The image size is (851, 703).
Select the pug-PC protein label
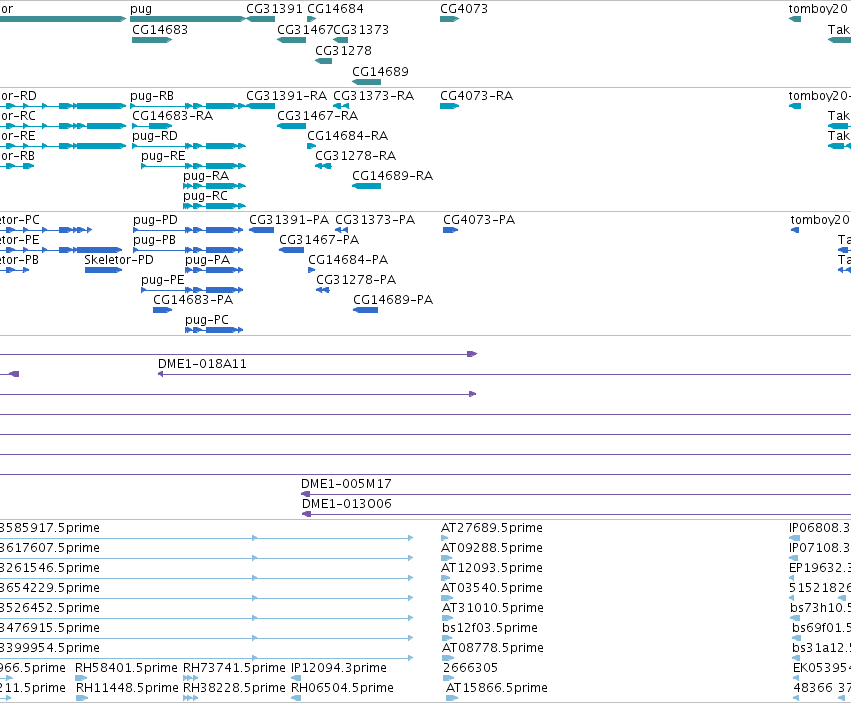pyautogui.click(x=207, y=321)
